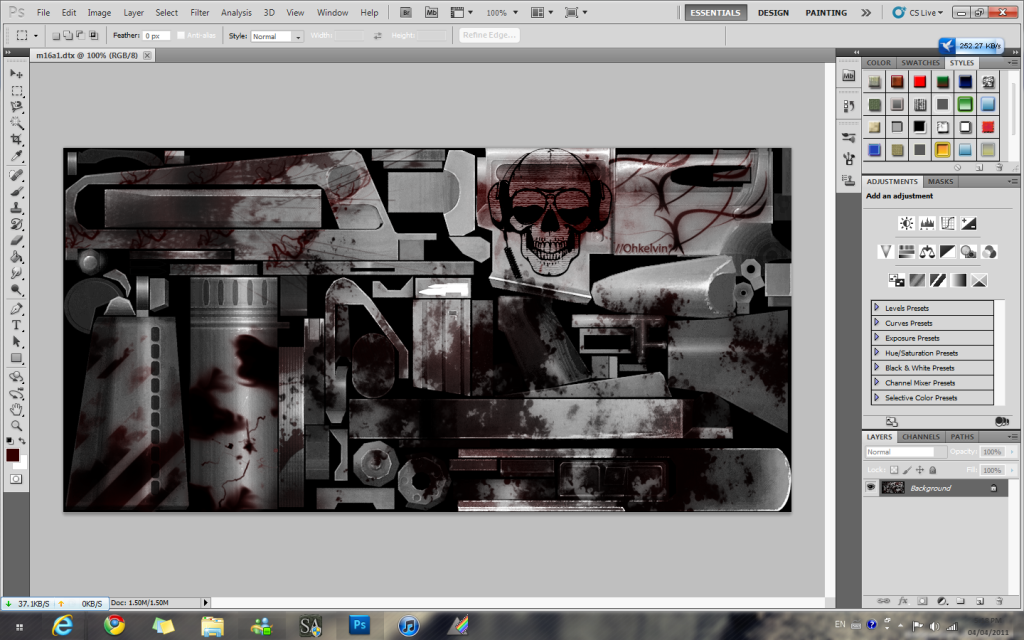Open the Style dropdown in options bar
1024x640 pixels.
coord(277,36)
